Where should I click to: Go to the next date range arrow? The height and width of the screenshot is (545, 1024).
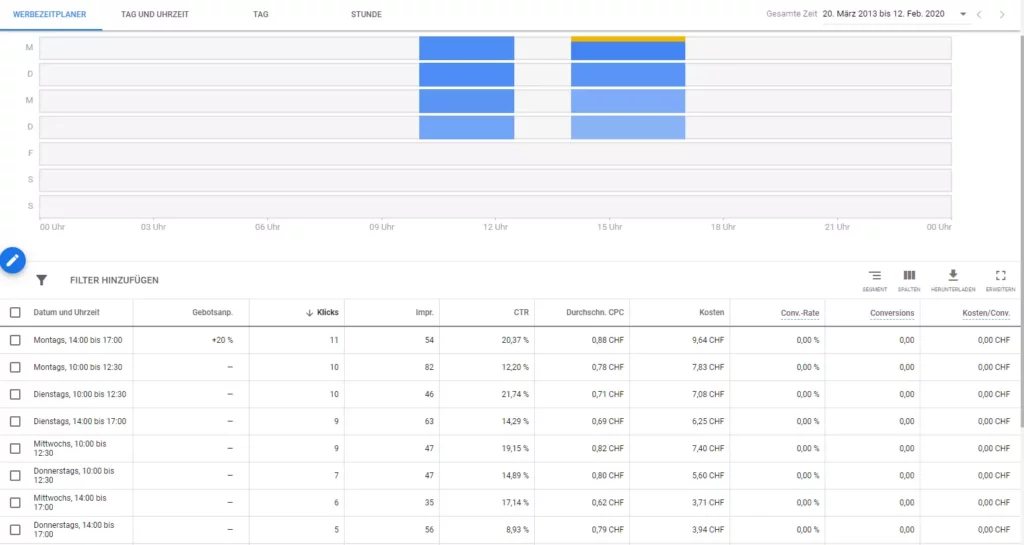[1002, 15]
